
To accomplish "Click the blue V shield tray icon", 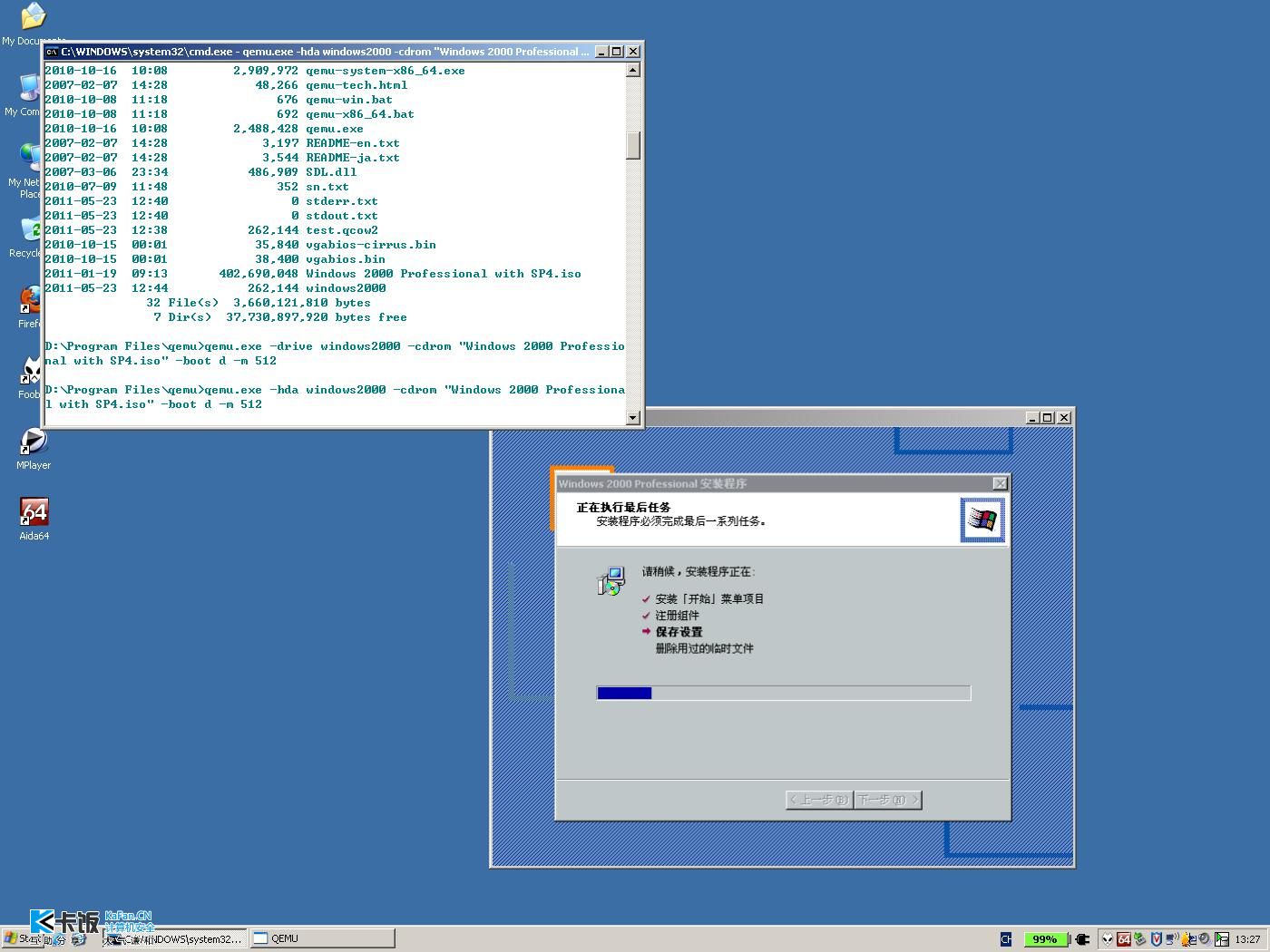I will [x=1157, y=939].
